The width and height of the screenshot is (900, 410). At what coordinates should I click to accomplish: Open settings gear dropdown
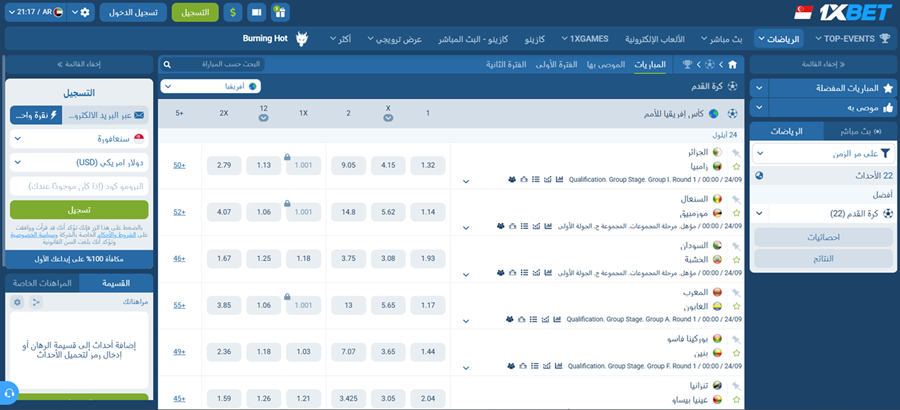coord(81,12)
